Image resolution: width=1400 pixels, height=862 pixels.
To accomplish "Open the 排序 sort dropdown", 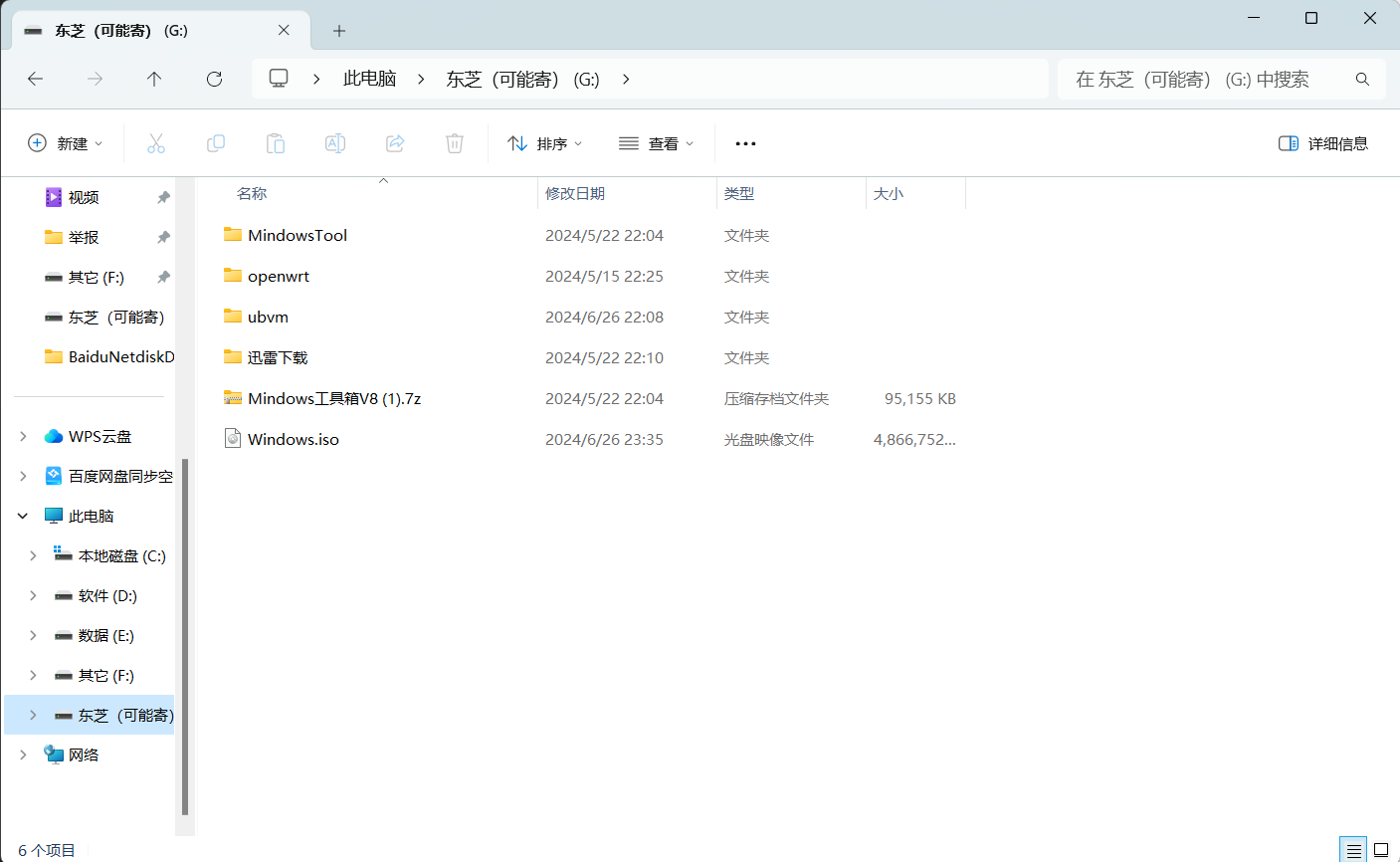I will point(544,143).
